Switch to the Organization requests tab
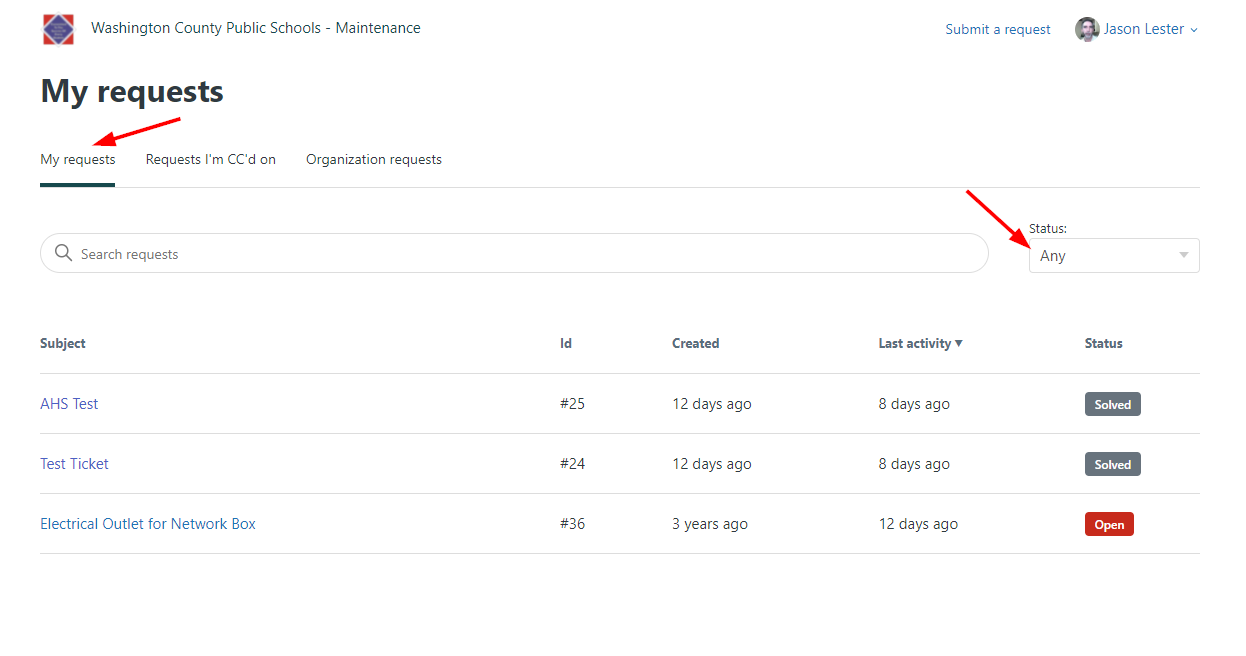Screen dimensions: 1246x656 (x=374, y=159)
